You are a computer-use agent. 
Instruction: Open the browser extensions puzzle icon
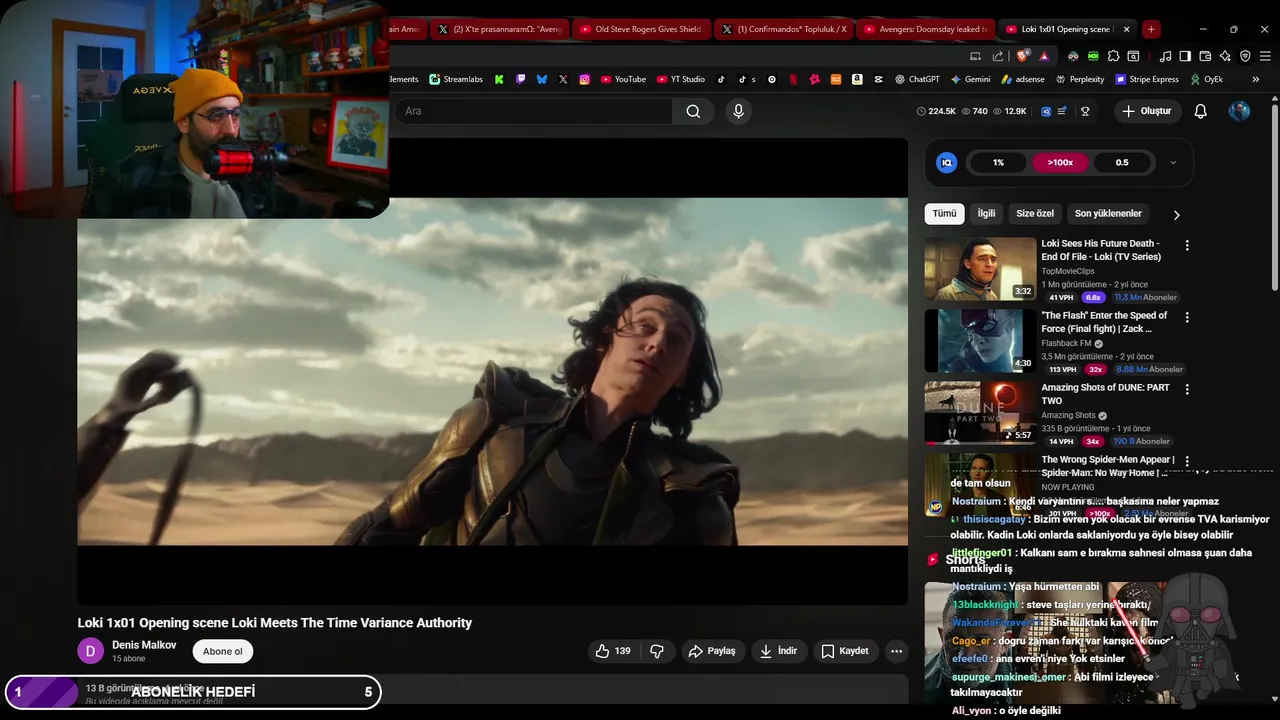(x=1113, y=56)
